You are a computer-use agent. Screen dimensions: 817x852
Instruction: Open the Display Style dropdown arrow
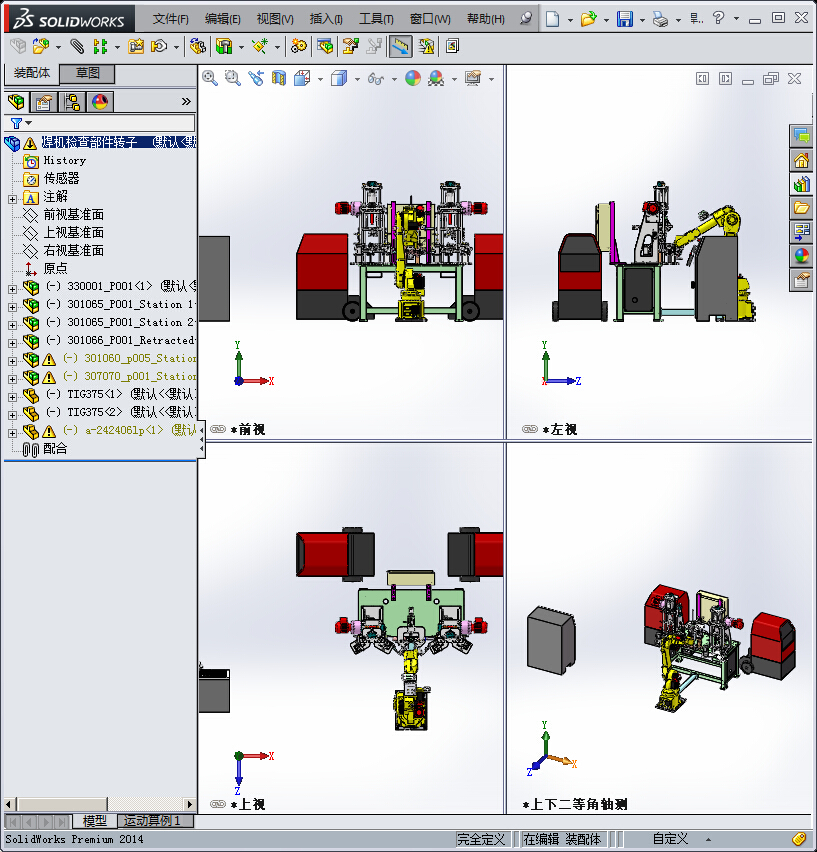coord(357,79)
